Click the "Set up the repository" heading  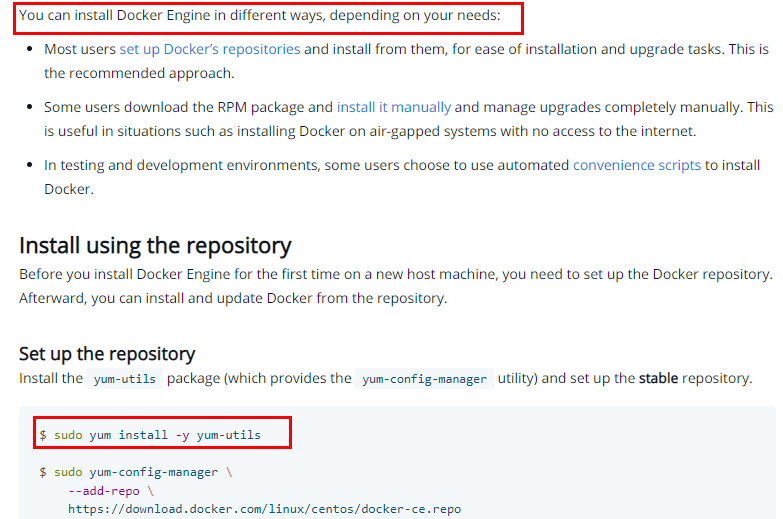tap(107, 353)
